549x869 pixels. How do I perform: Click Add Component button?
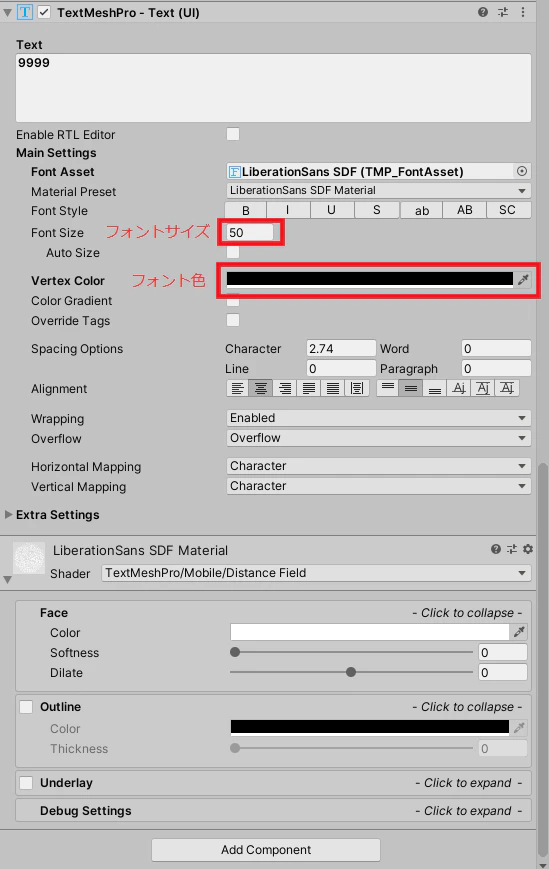266,850
